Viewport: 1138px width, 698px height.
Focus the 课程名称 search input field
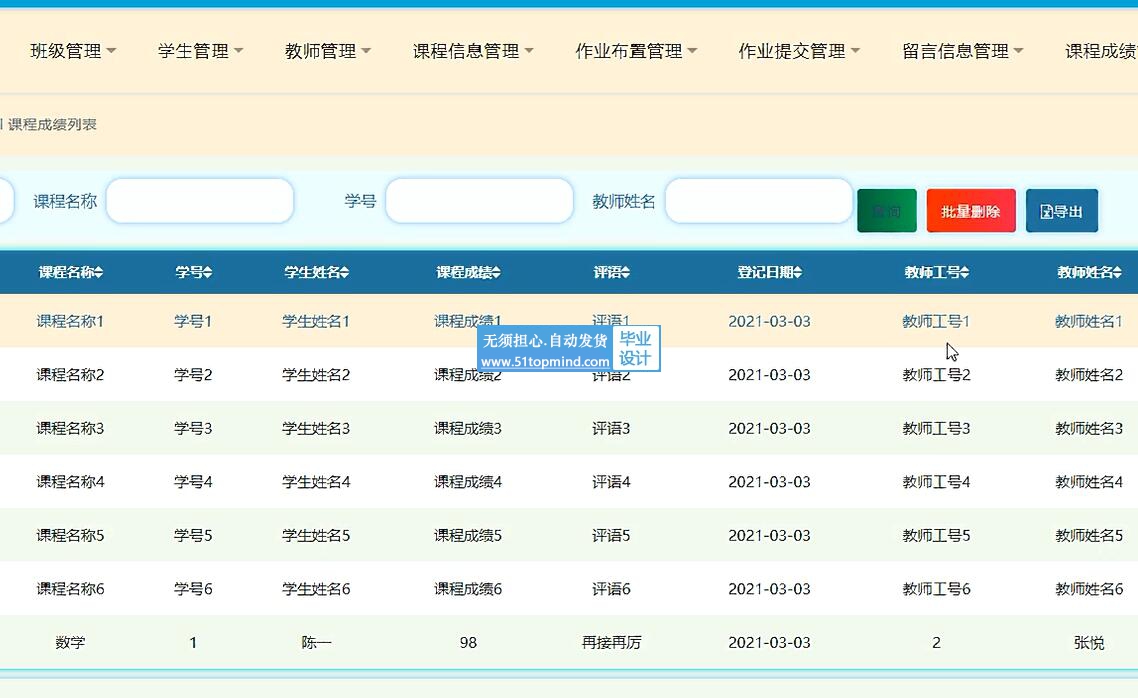pyautogui.click(x=200, y=201)
